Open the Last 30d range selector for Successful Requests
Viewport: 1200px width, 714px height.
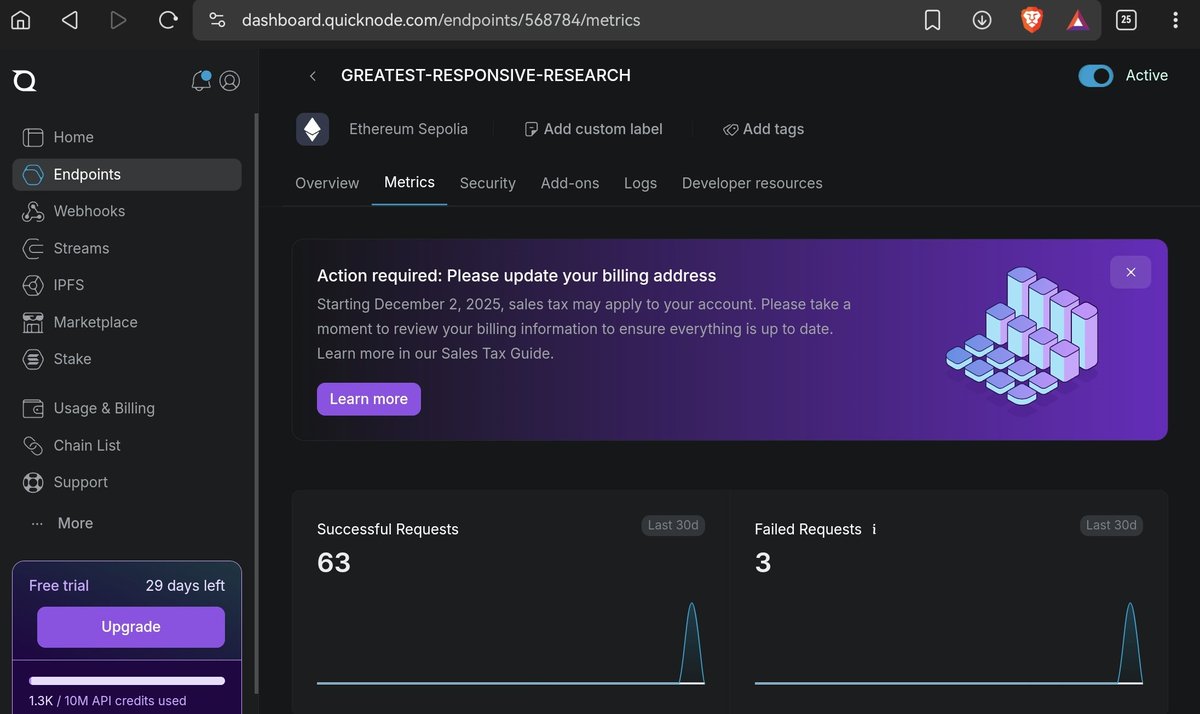coord(672,525)
